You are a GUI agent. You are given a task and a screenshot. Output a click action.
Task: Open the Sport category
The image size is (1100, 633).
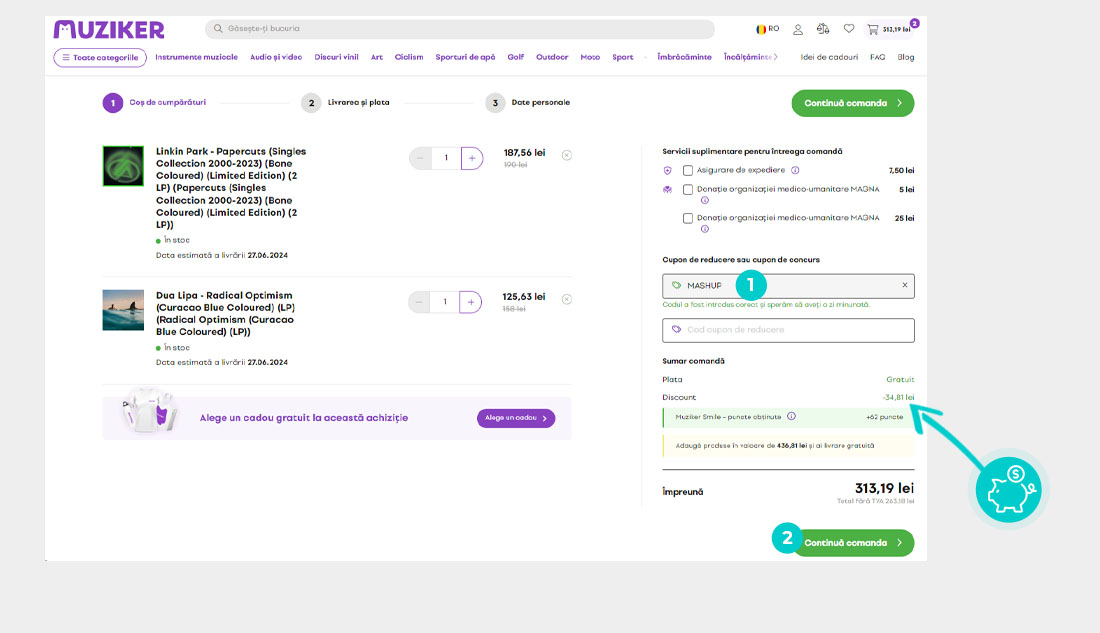(622, 57)
